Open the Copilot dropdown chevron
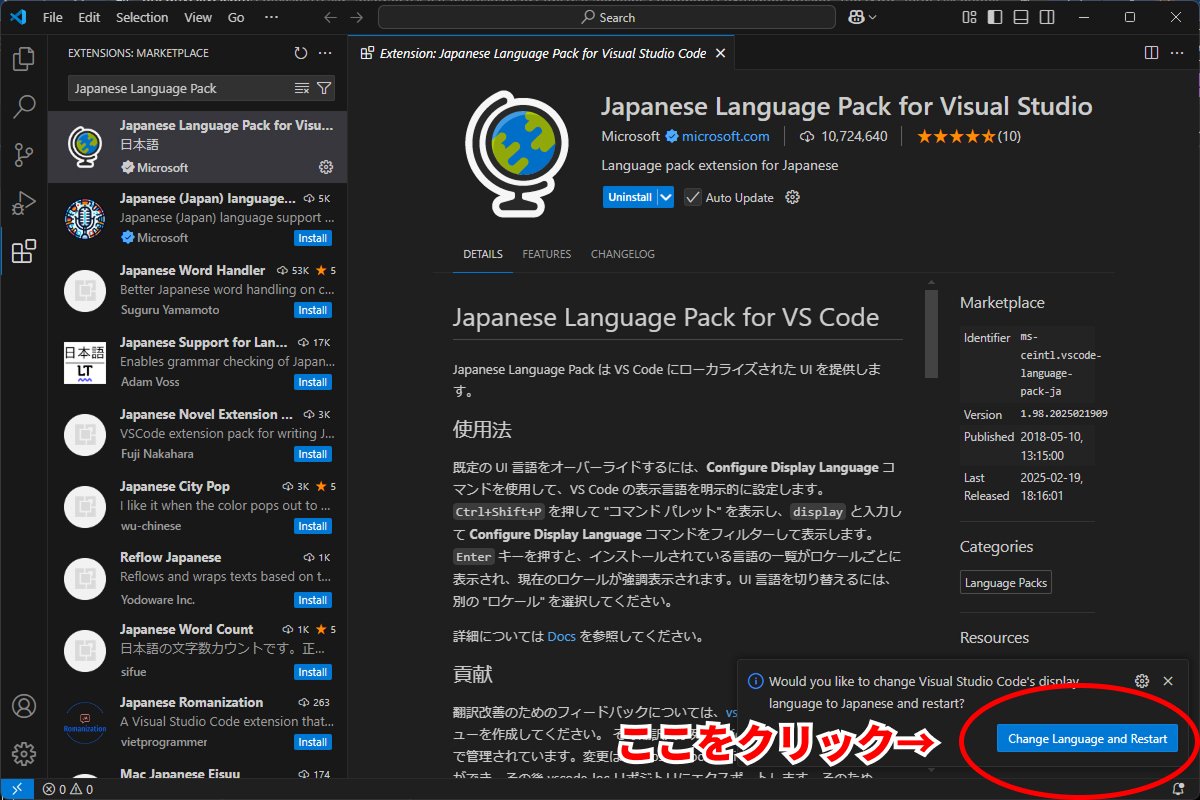Screen dimensions: 1200x800 click(873, 17)
